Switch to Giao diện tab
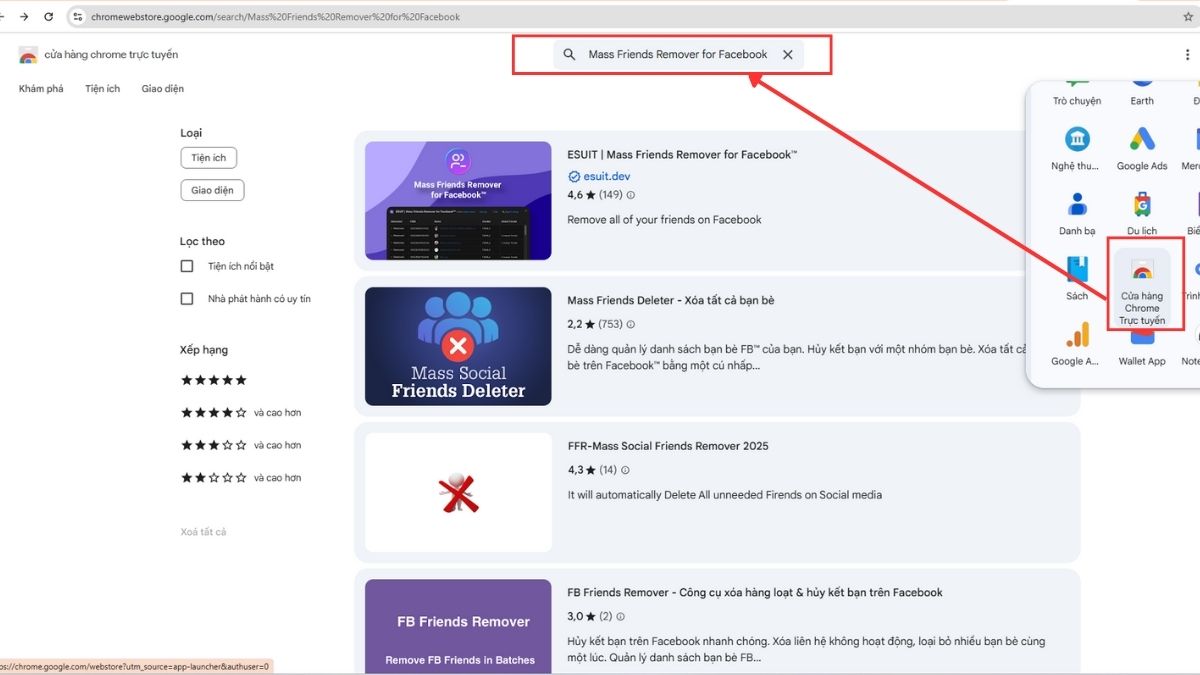1200x675 pixels. pos(163,89)
